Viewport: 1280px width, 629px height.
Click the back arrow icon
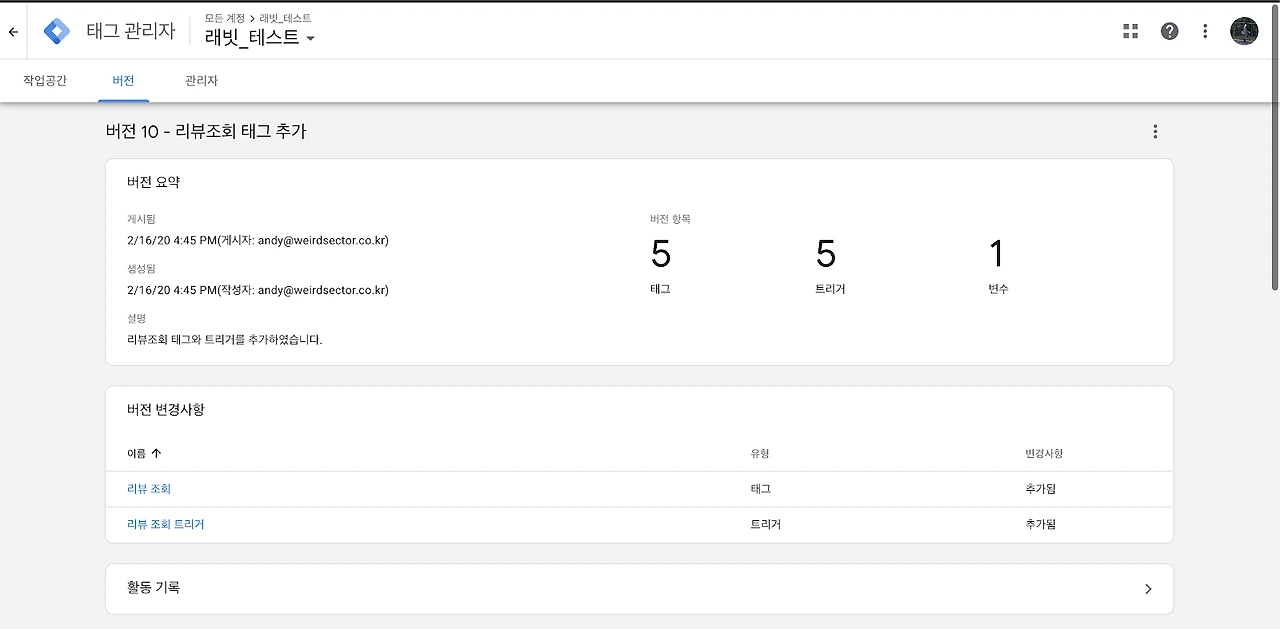tap(13, 32)
